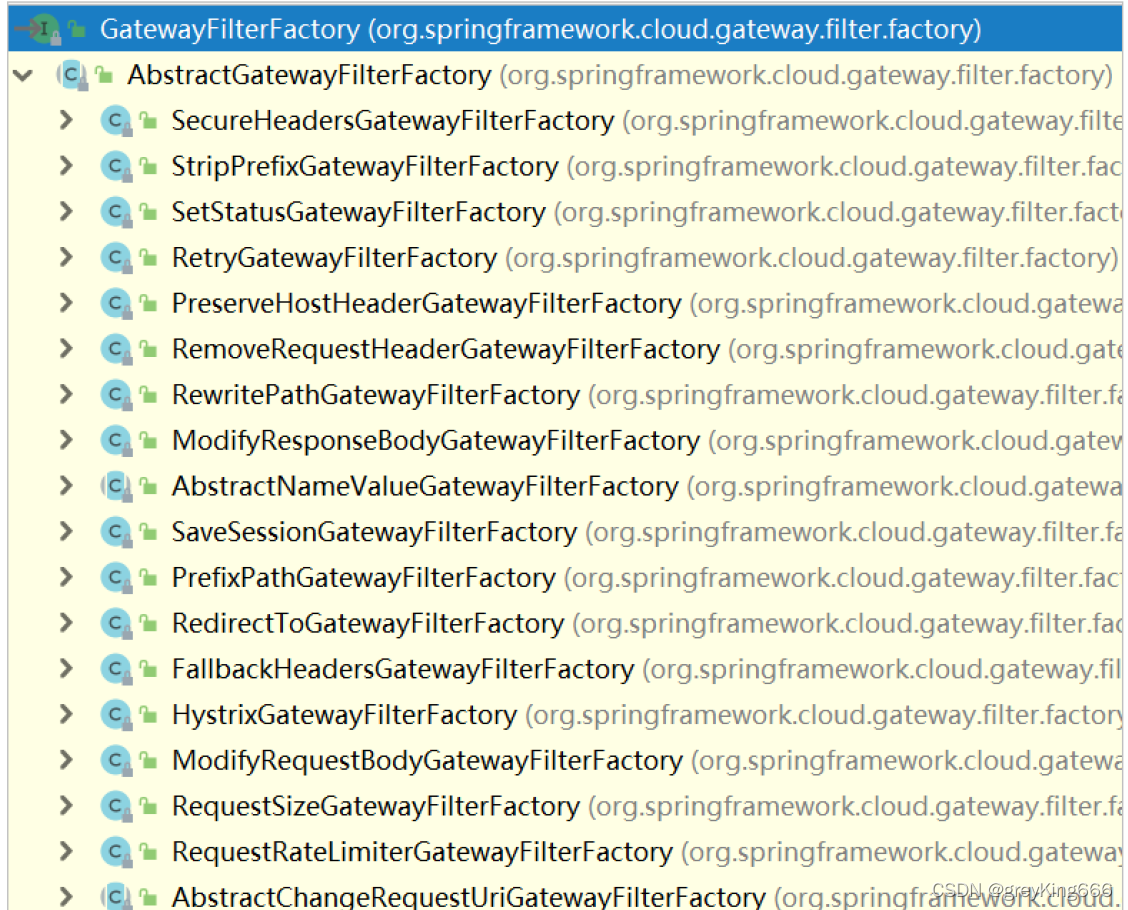The image size is (1128, 910).
Task: Select the StripPrefixGatewayFilterFactory row text
Action: [646, 166]
